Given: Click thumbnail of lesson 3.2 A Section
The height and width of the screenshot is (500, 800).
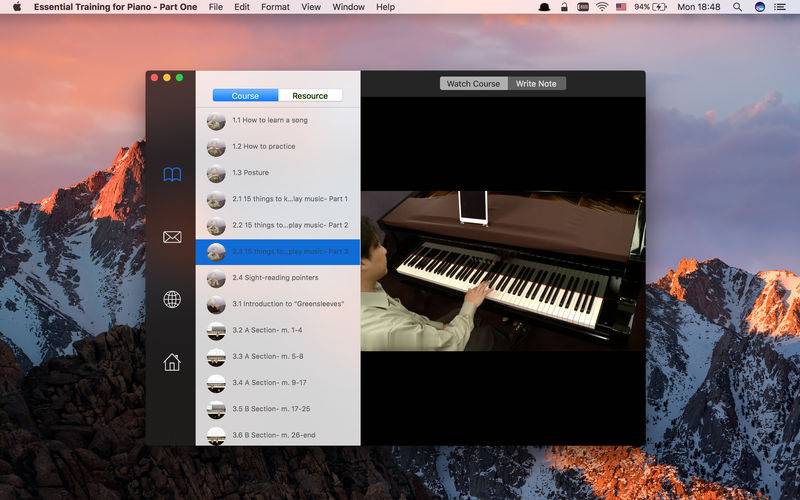Looking at the screenshot, I should point(216,331).
